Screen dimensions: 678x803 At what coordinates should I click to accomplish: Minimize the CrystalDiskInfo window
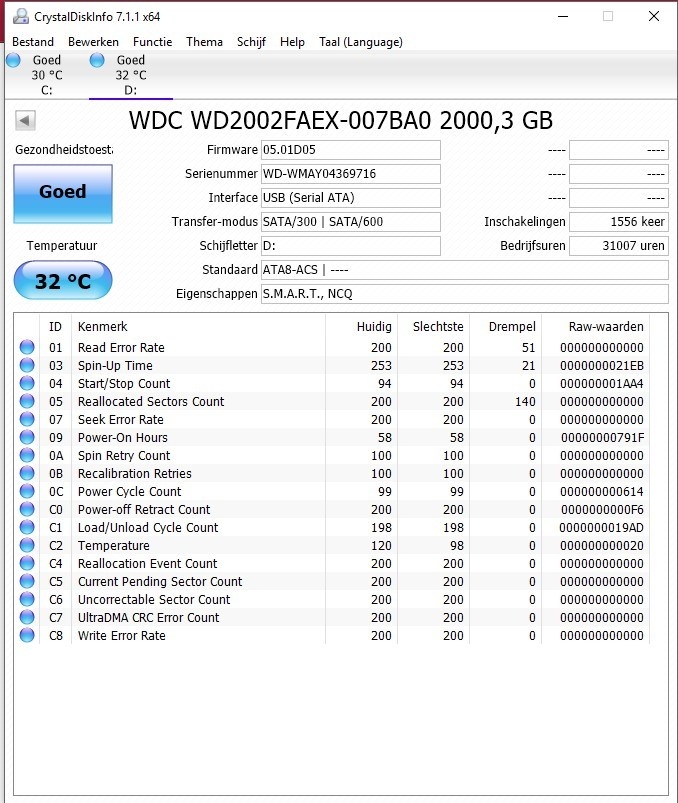coord(563,16)
